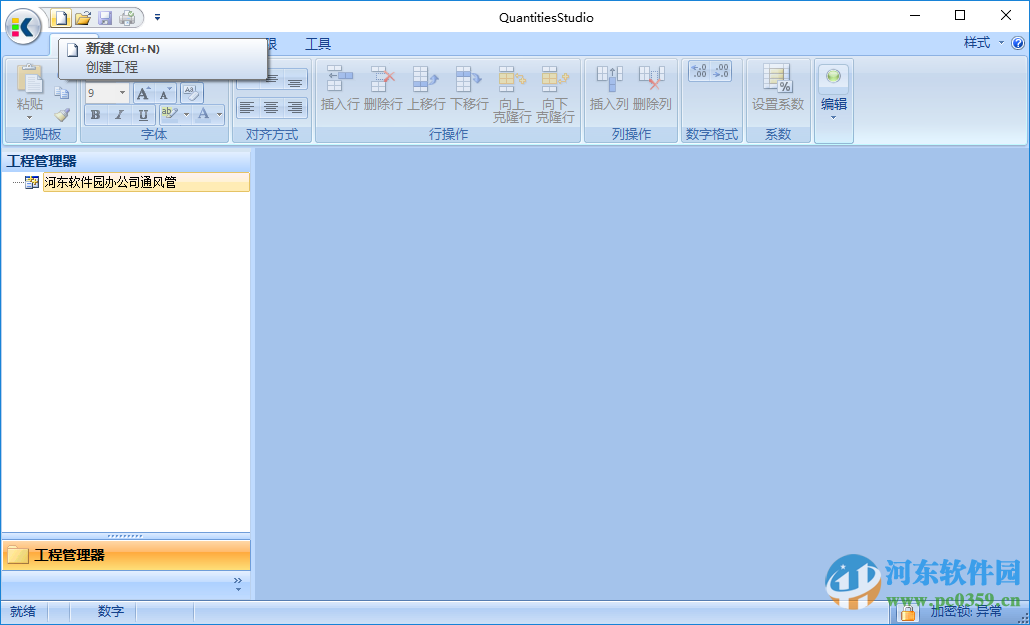Select the 工程管理器 panel tab at bottom

coord(126,555)
